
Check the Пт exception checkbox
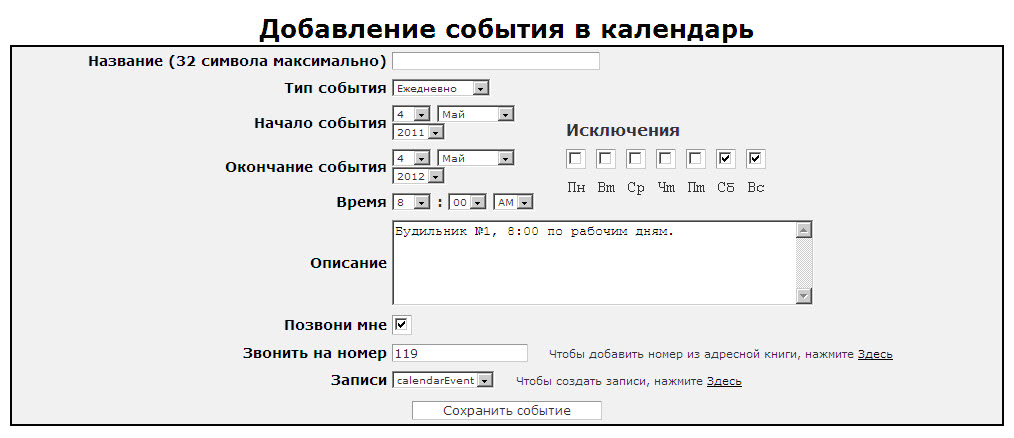(696, 159)
